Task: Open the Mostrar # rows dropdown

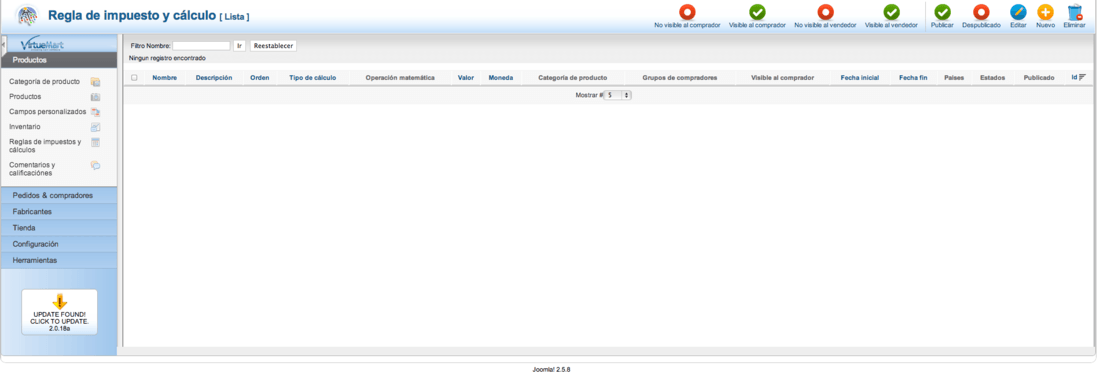Action: (617, 95)
